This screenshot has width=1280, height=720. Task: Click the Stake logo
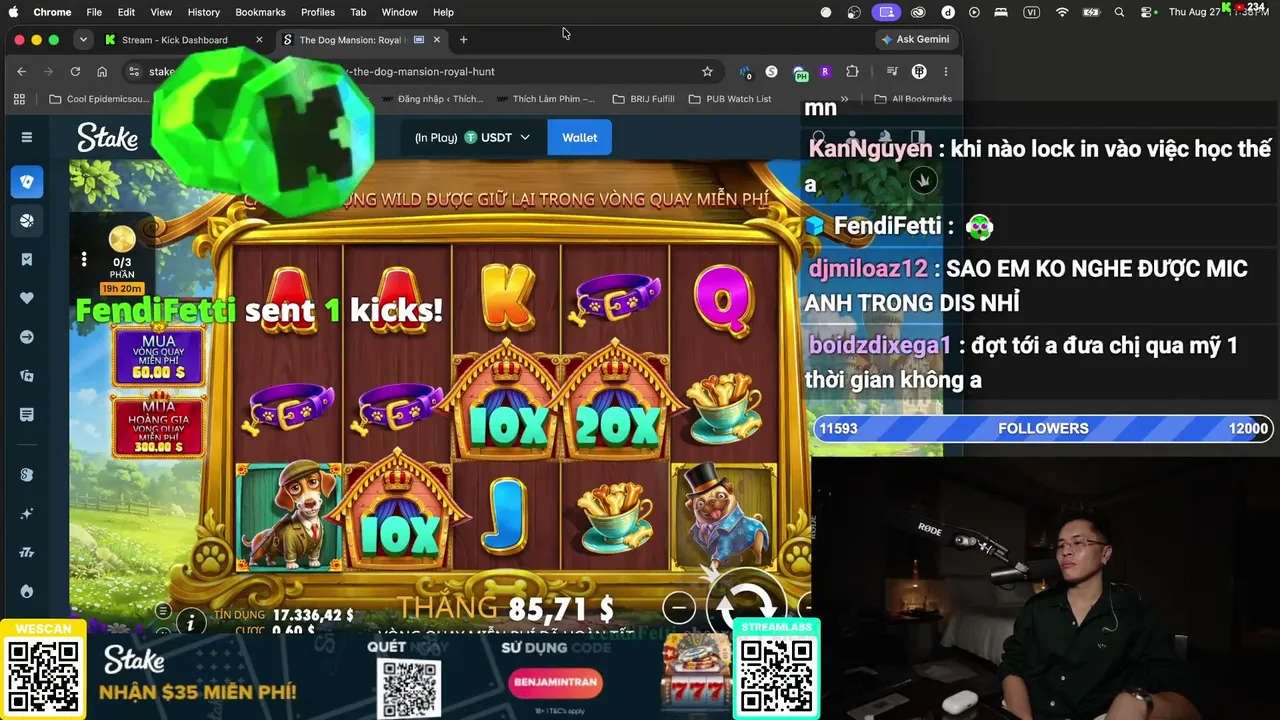pyautogui.click(x=107, y=137)
